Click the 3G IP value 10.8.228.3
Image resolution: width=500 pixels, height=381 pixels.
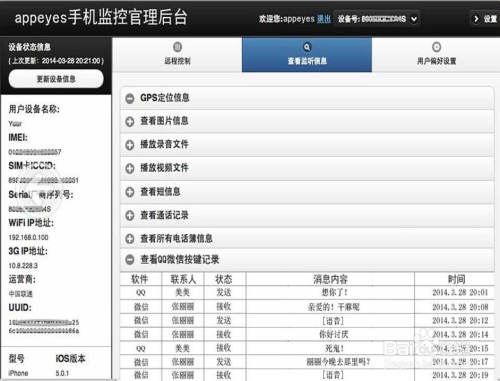point(23,266)
